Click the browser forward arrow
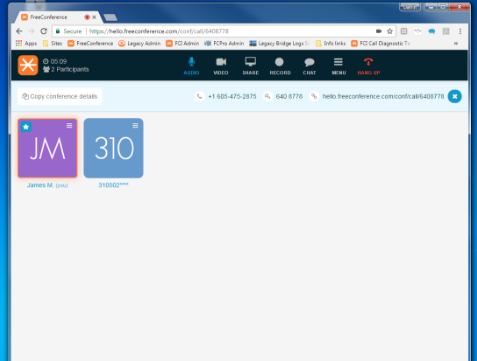The width and height of the screenshot is (477, 361). pyautogui.click(x=31, y=31)
